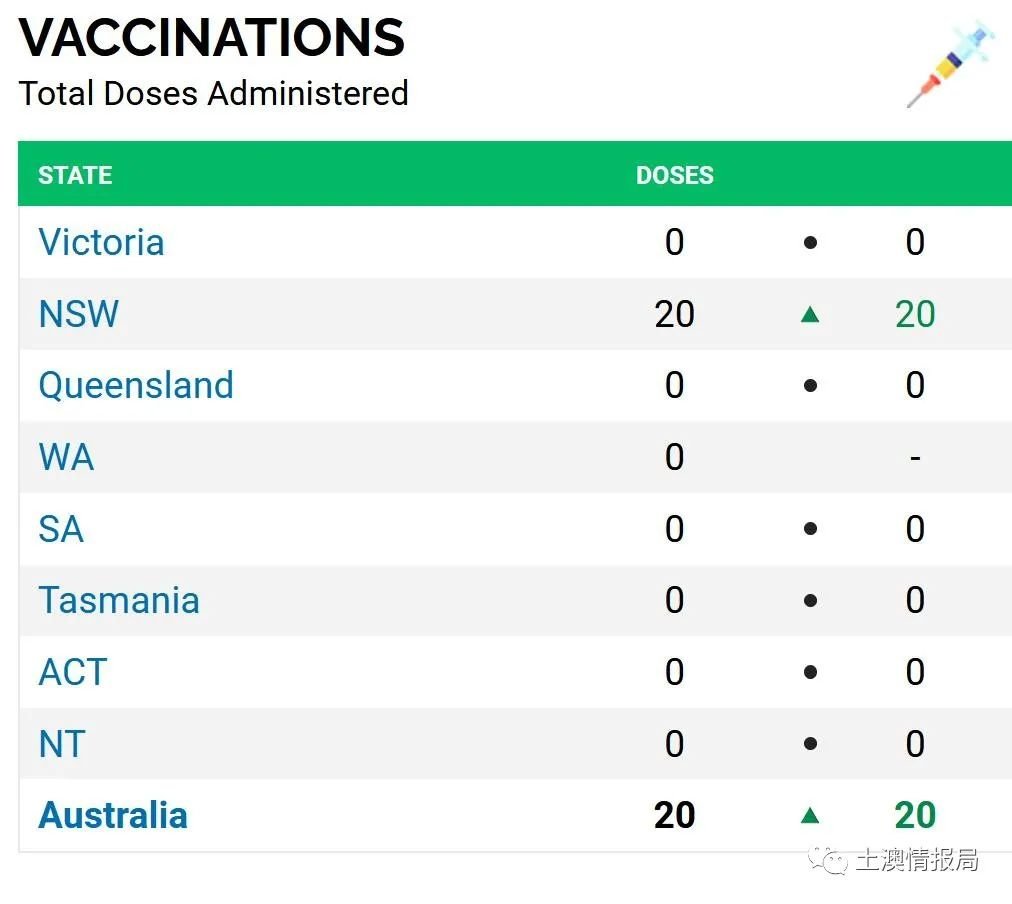1012x904 pixels.
Task: Click the NT no-change dot indicator
Action: [811, 744]
